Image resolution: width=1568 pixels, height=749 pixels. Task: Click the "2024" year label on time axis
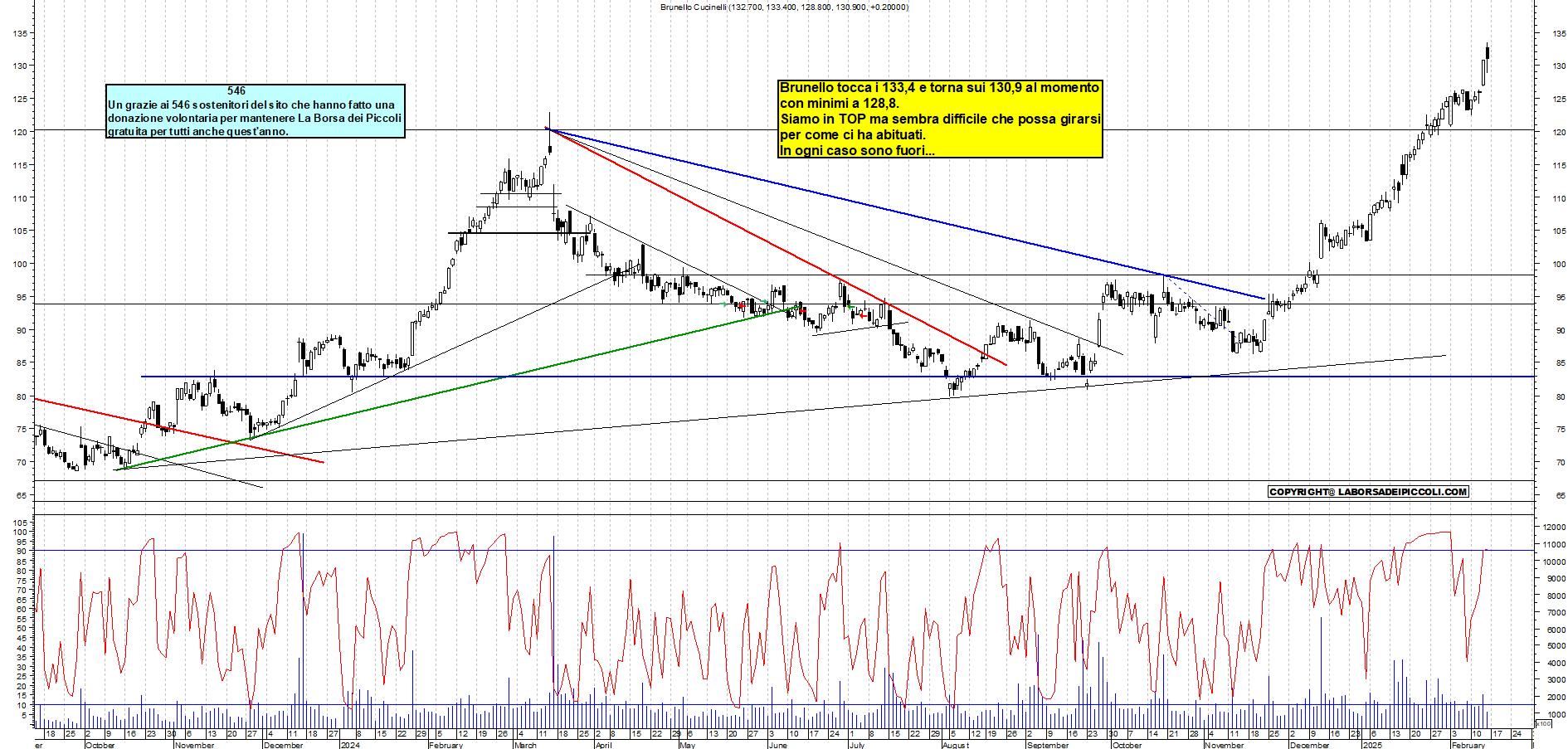point(350,745)
